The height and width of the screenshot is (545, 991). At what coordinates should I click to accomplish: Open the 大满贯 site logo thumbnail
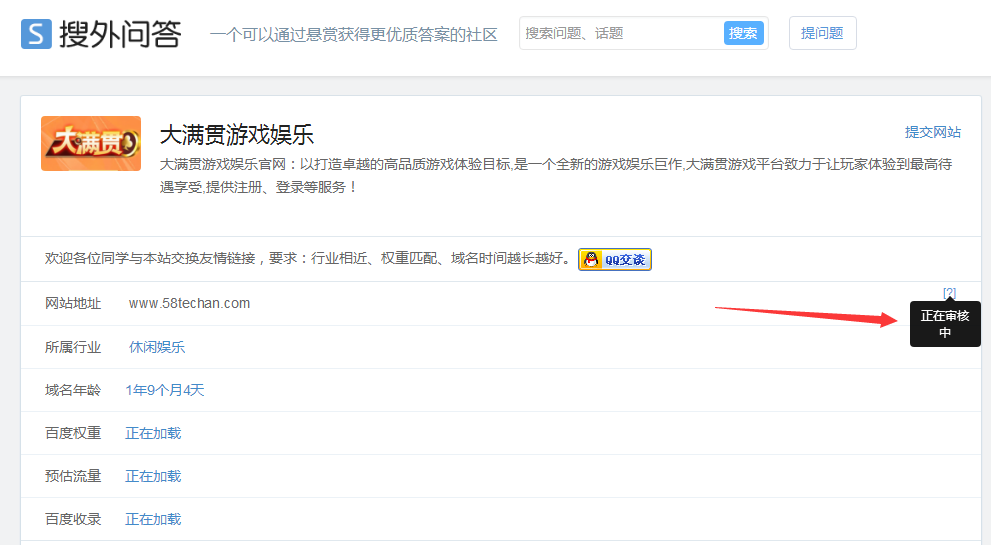point(91,144)
